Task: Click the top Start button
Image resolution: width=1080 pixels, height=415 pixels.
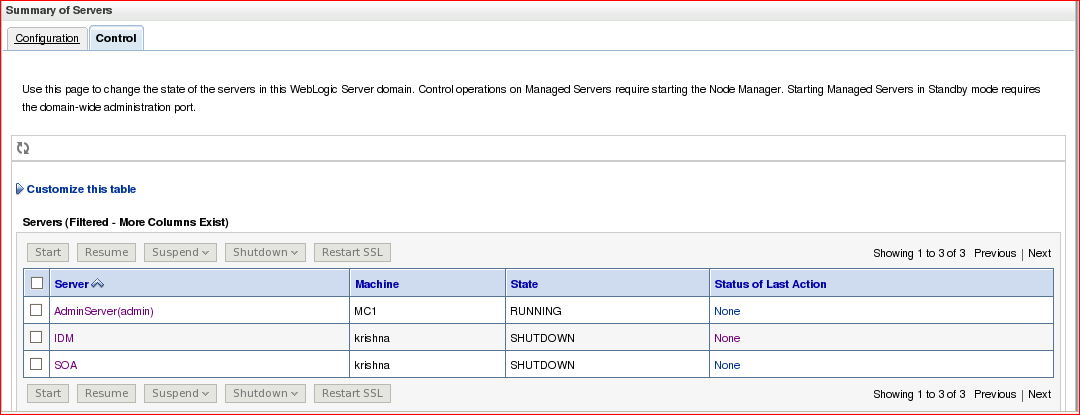Action: [48, 253]
